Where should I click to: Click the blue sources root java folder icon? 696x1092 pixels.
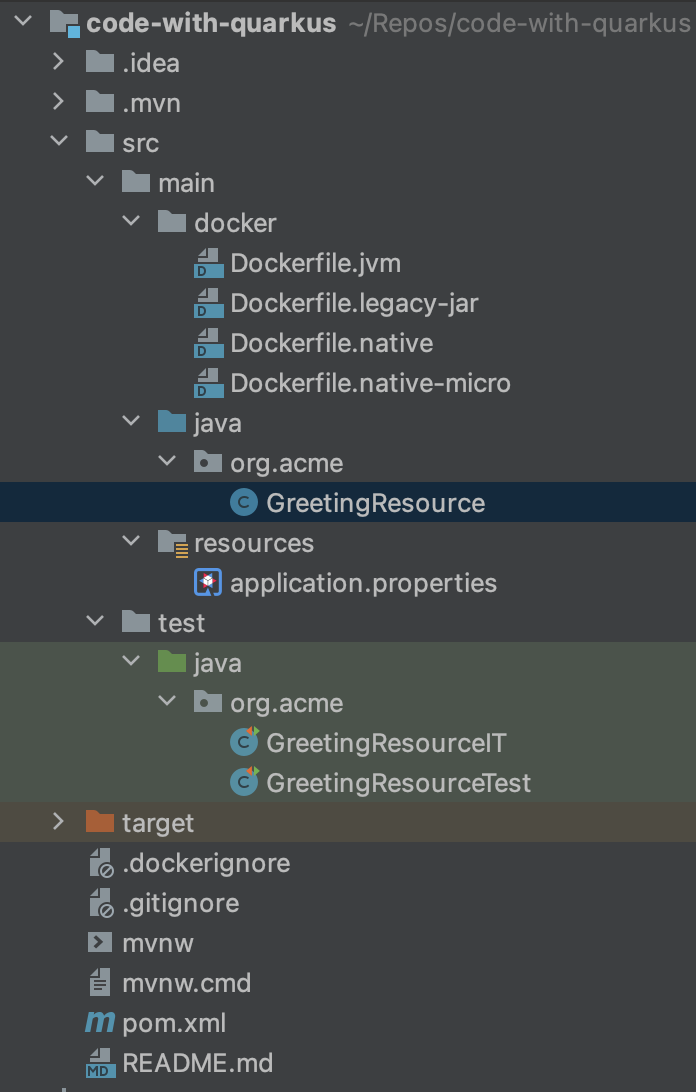172,421
